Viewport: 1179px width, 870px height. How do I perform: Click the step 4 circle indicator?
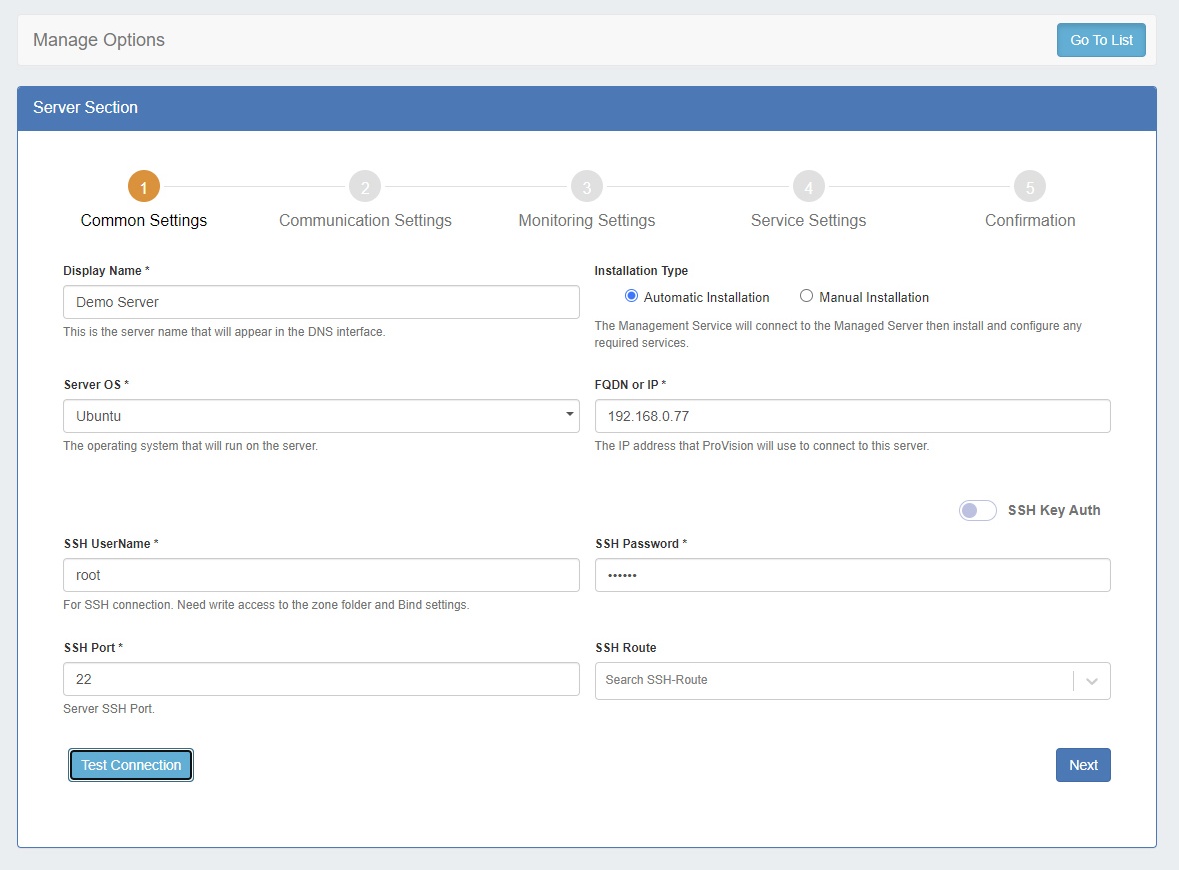click(x=808, y=187)
